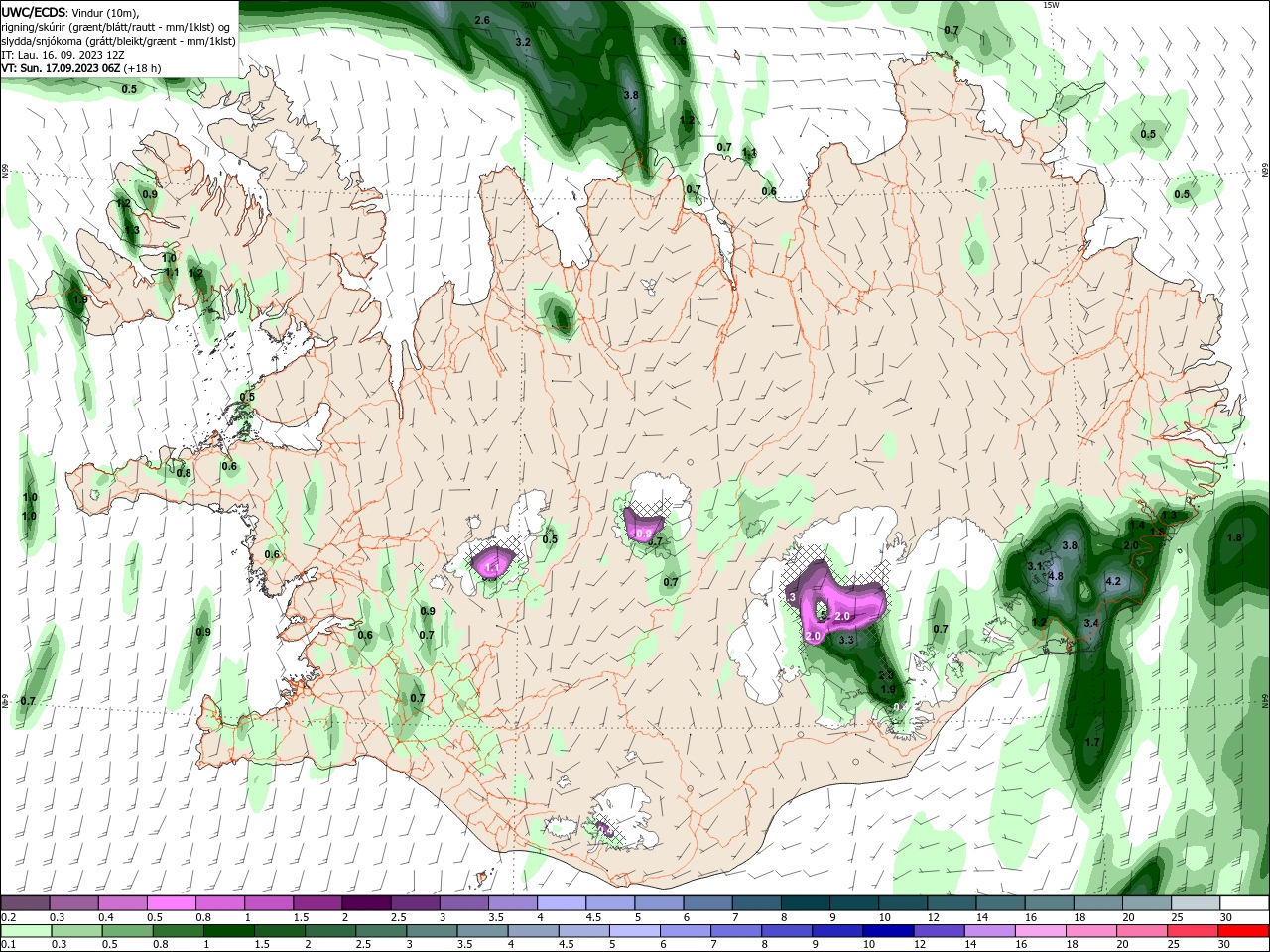The image size is (1270, 952).
Task: Click the 1.8 precipitation value over the eastern sea
Action: pyautogui.click(x=1234, y=537)
